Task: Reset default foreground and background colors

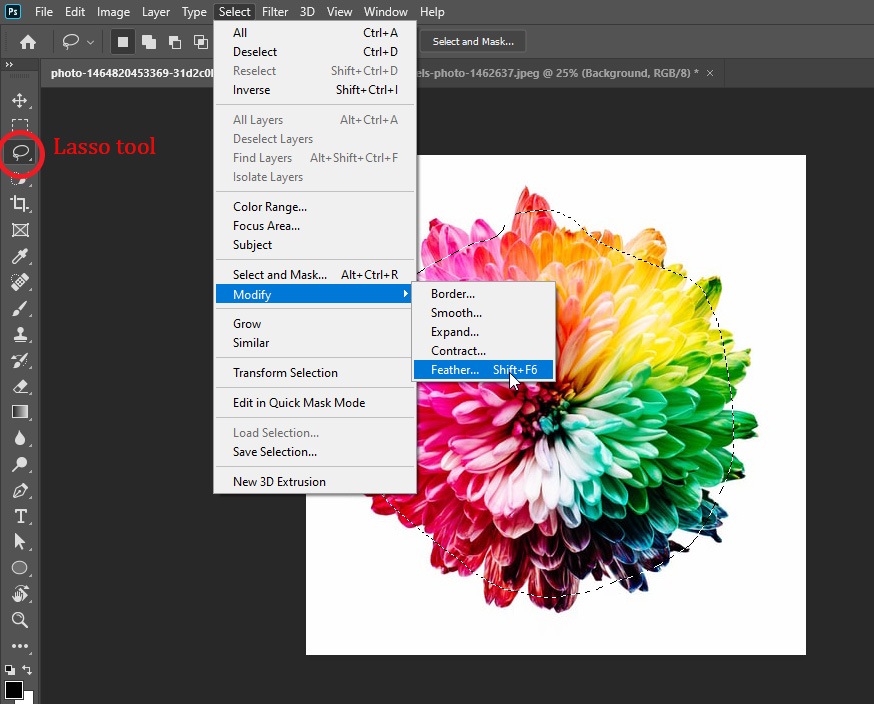Action: (x=9, y=670)
